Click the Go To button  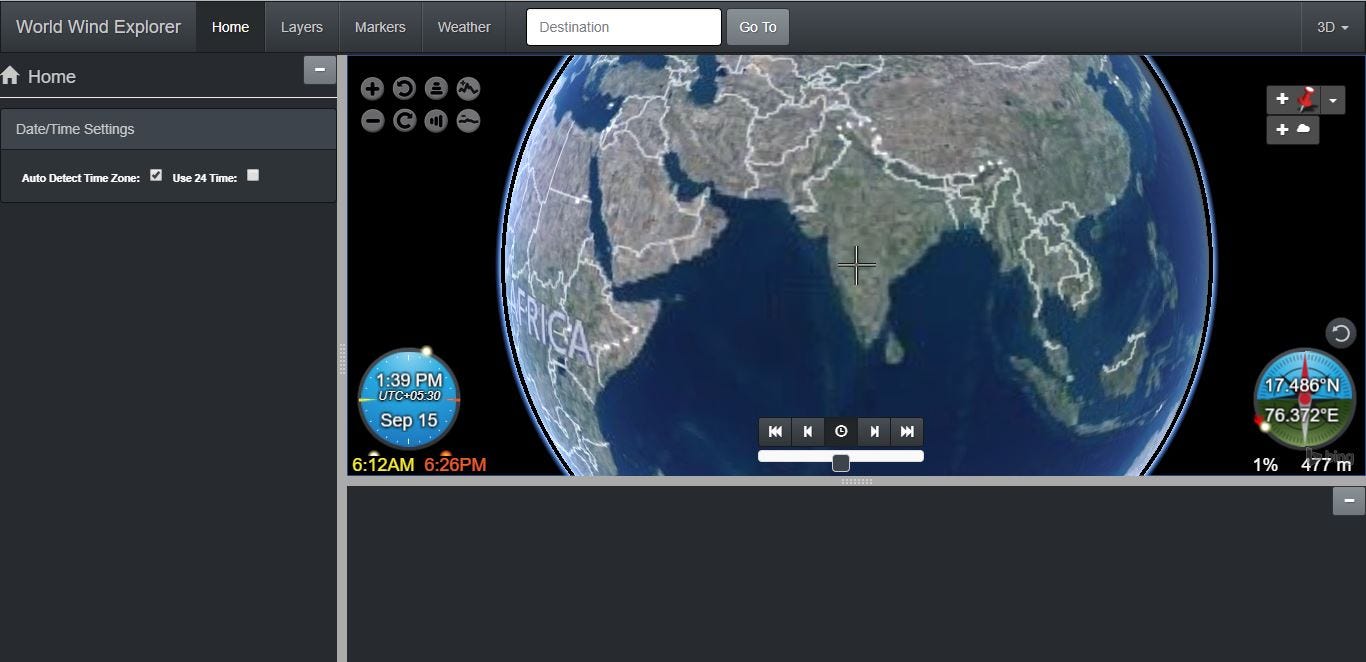pyautogui.click(x=757, y=27)
